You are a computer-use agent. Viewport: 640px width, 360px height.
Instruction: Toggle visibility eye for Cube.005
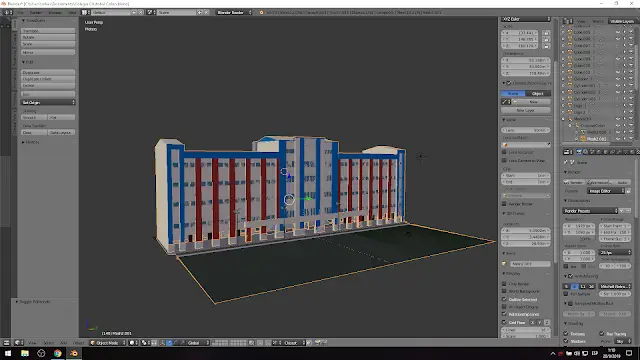[618, 32]
